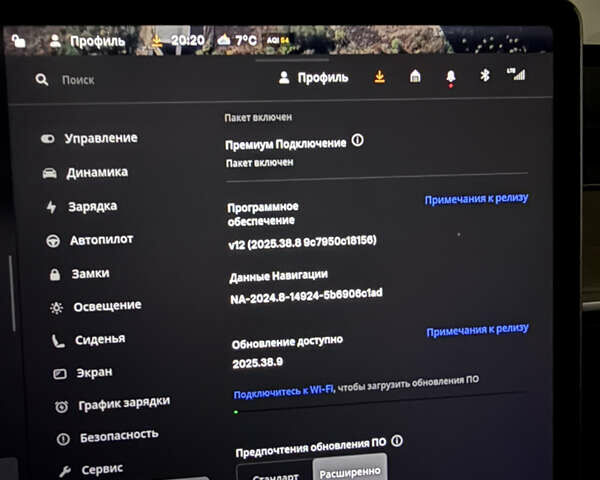Open the notifications bell icon
The width and height of the screenshot is (600, 480).
point(451,77)
